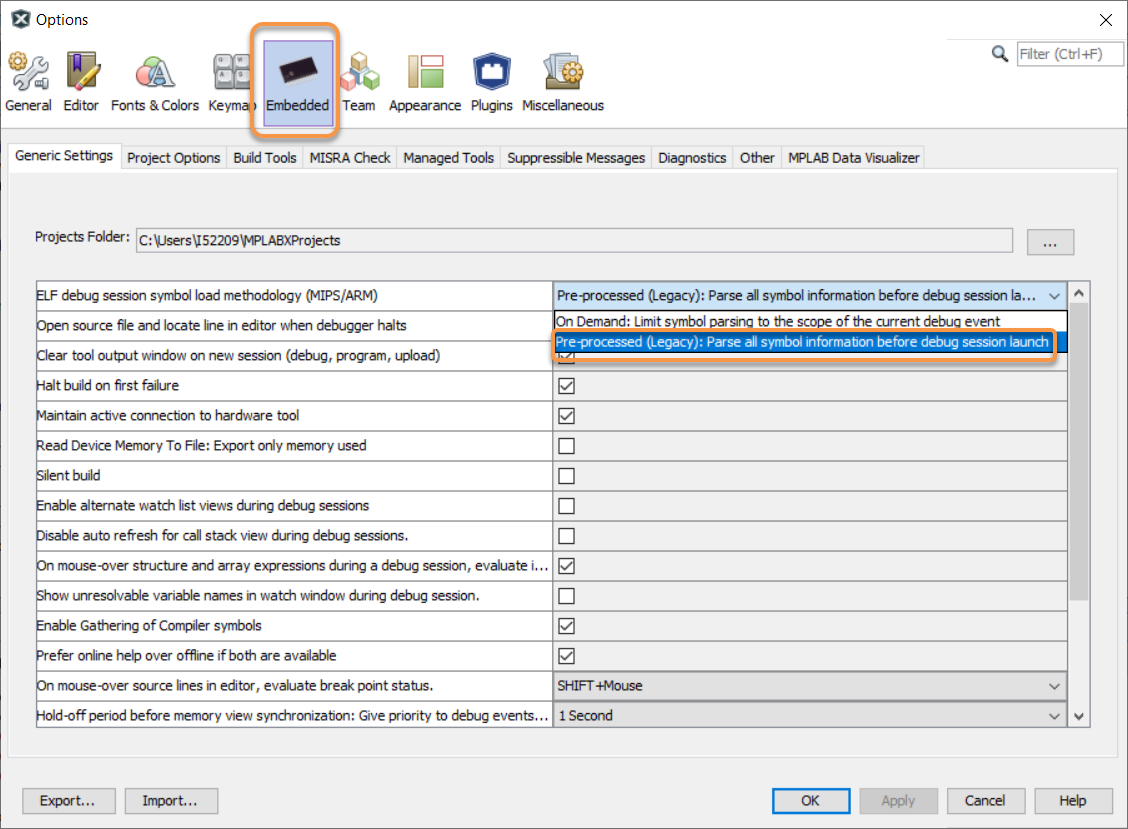Enable the Silent build checkbox
Screen dimensions: 1128x829
(566, 476)
